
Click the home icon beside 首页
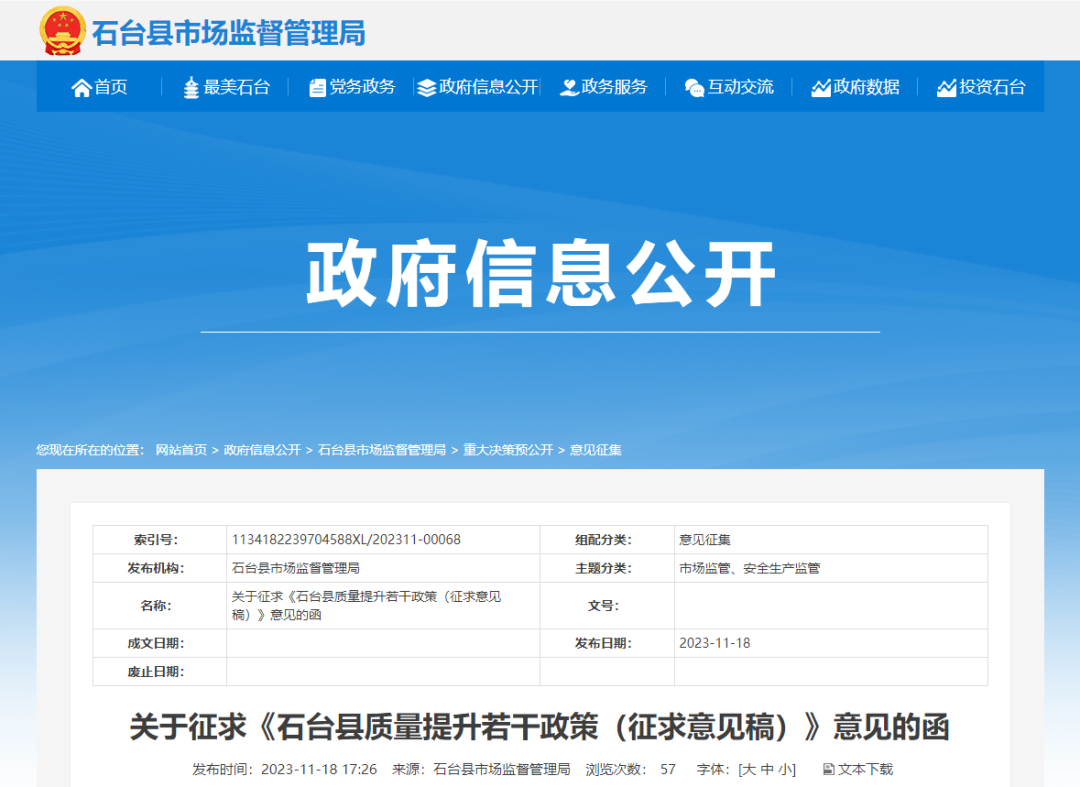tap(84, 87)
